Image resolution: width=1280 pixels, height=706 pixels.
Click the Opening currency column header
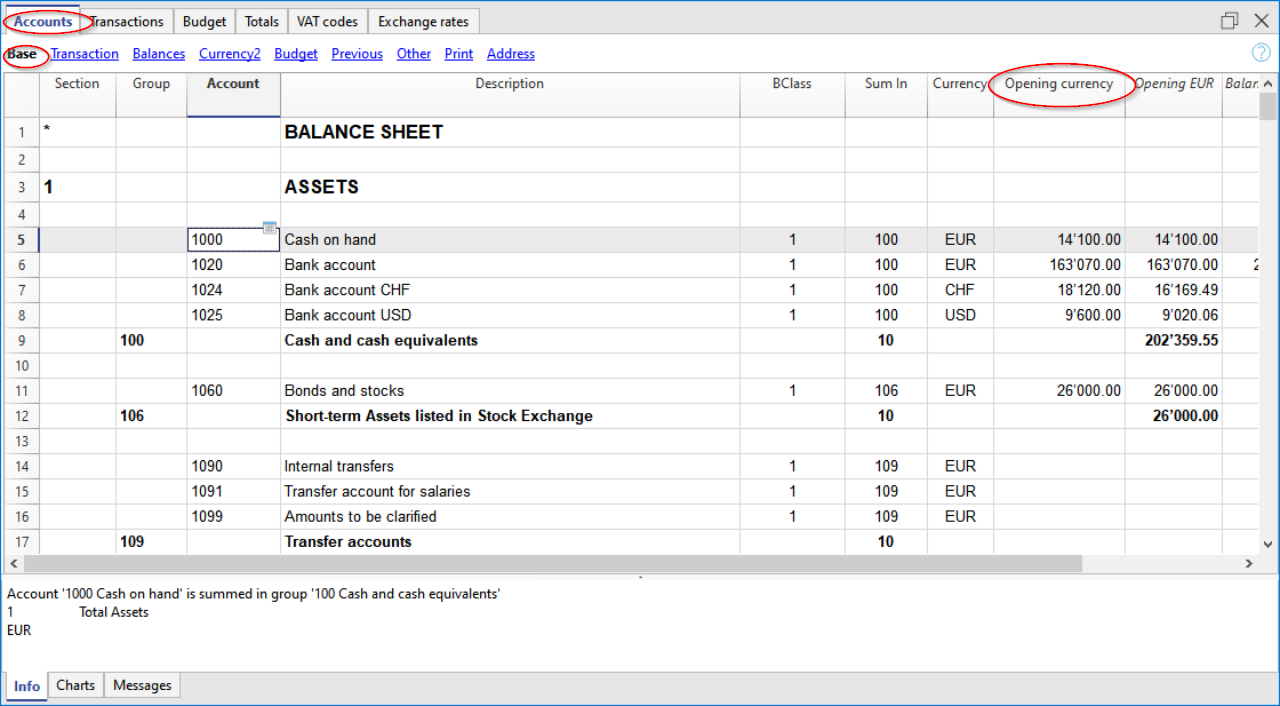click(x=1059, y=84)
